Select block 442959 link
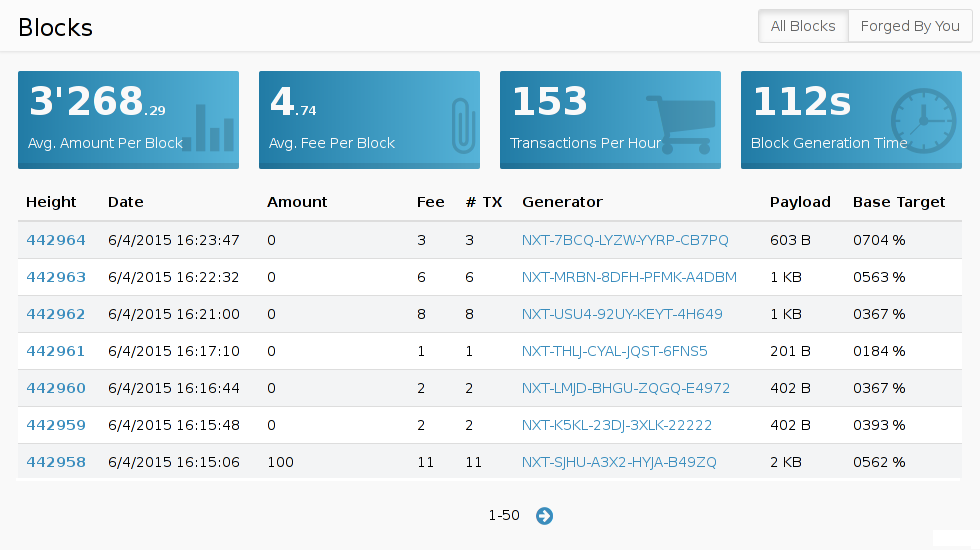 (x=56, y=425)
